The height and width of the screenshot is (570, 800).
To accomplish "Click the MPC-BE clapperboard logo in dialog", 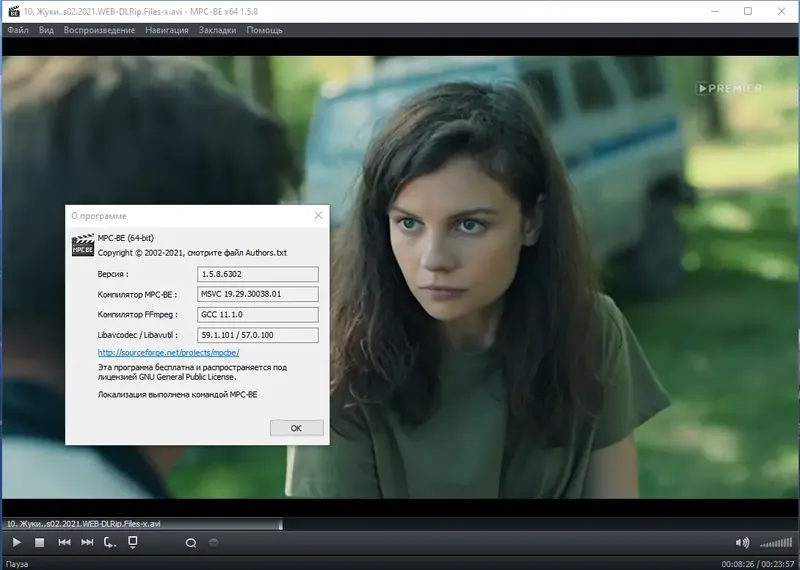I will tap(83, 245).
